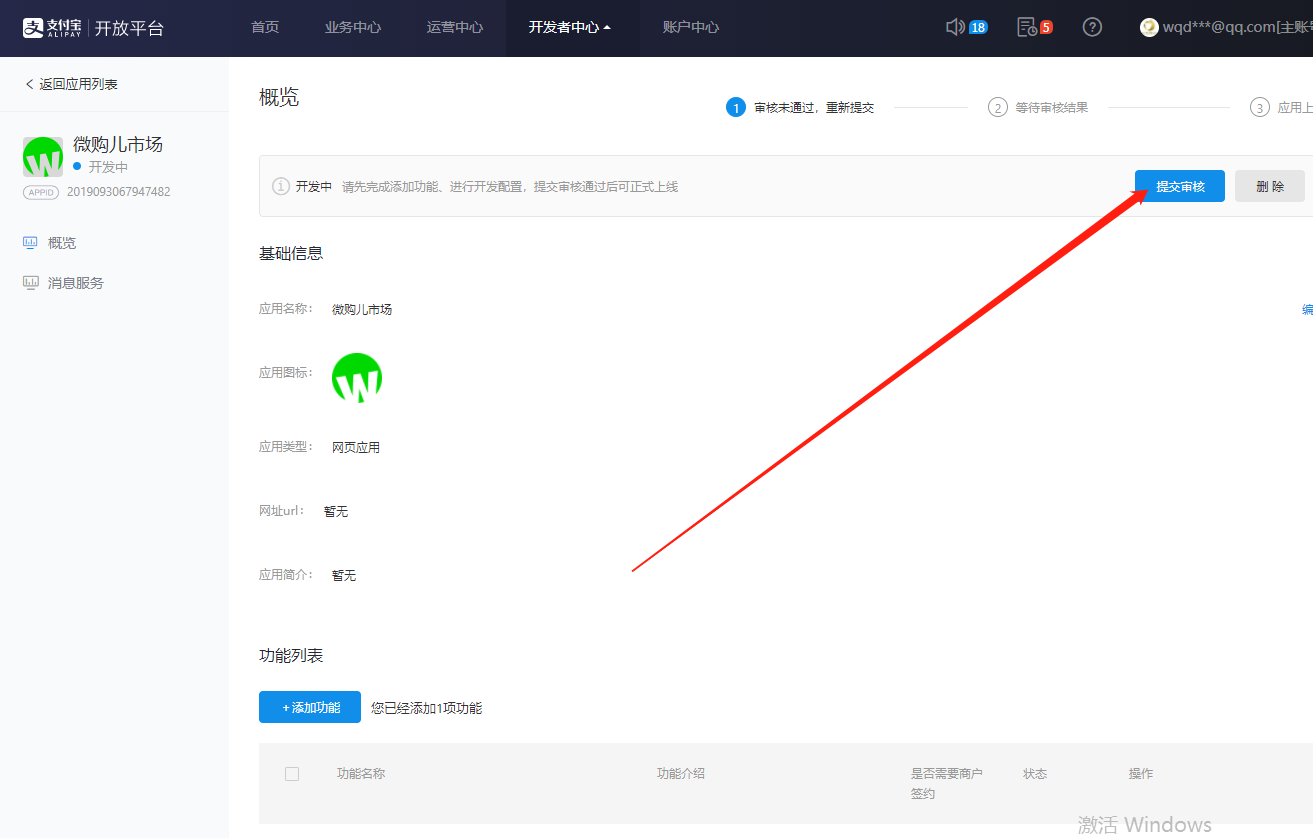Go back via 返回应用列表 arrow link
1313x838 pixels.
click(x=71, y=84)
